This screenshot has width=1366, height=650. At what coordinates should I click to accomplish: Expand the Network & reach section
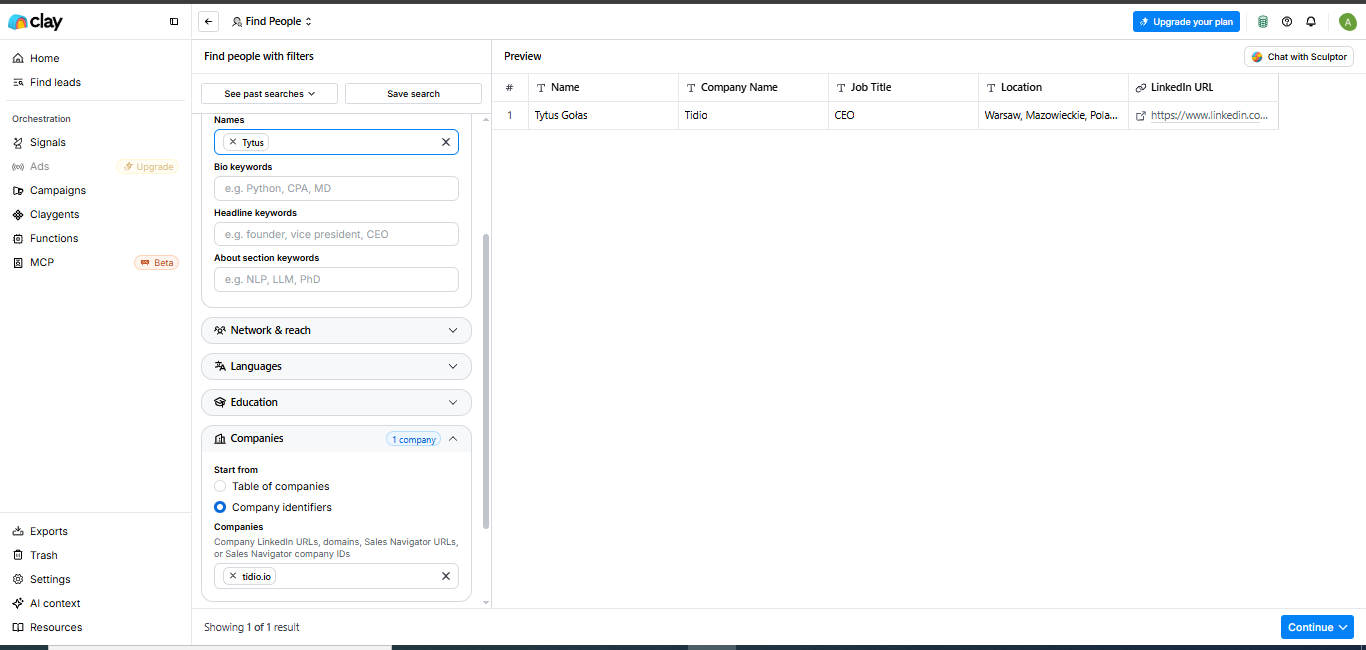coord(336,330)
